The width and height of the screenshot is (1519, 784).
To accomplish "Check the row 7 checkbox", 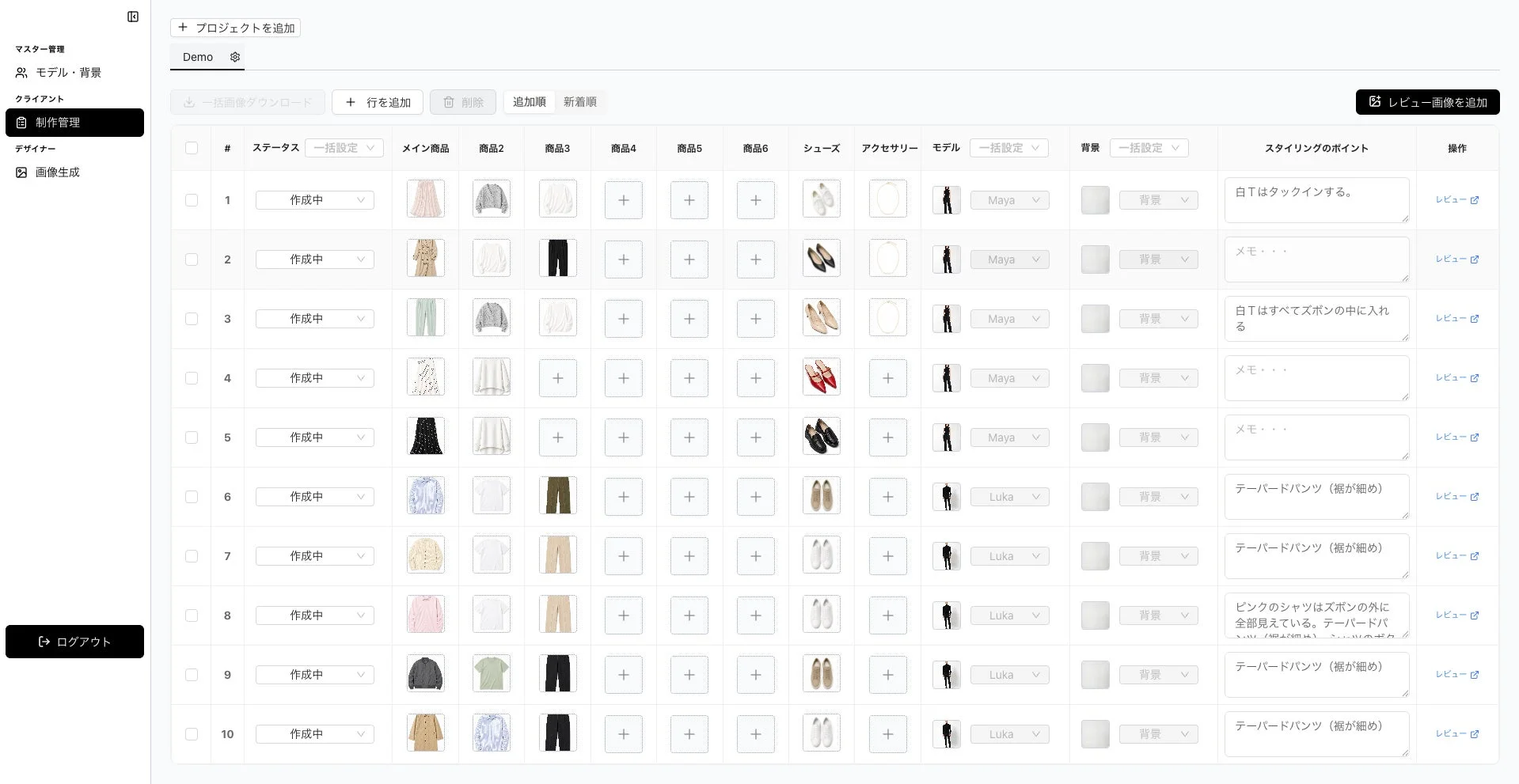I will pos(192,556).
